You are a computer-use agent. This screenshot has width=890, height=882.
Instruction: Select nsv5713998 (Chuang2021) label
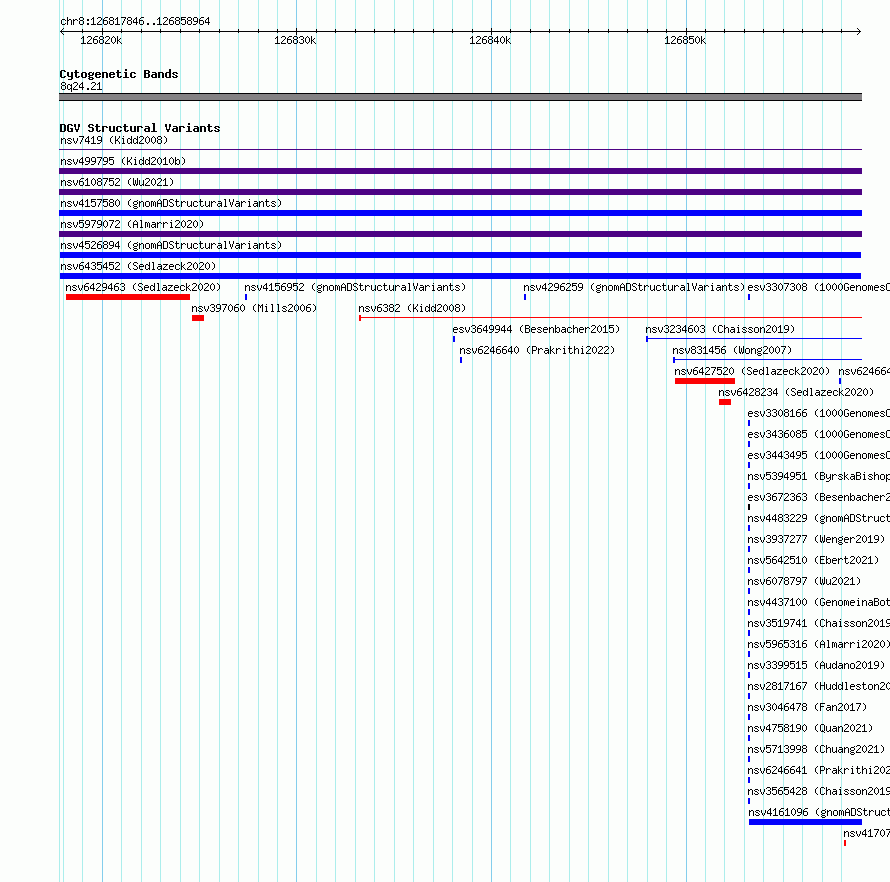[816, 749]
